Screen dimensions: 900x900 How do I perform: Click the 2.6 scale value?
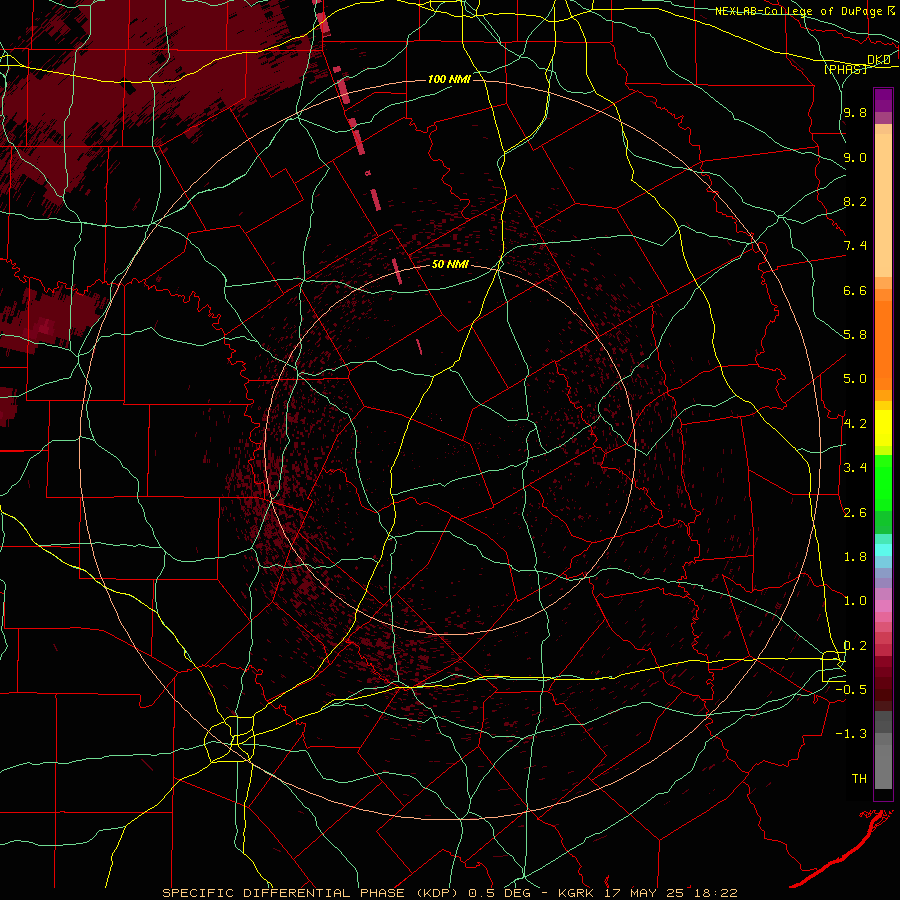click(855, 513)
